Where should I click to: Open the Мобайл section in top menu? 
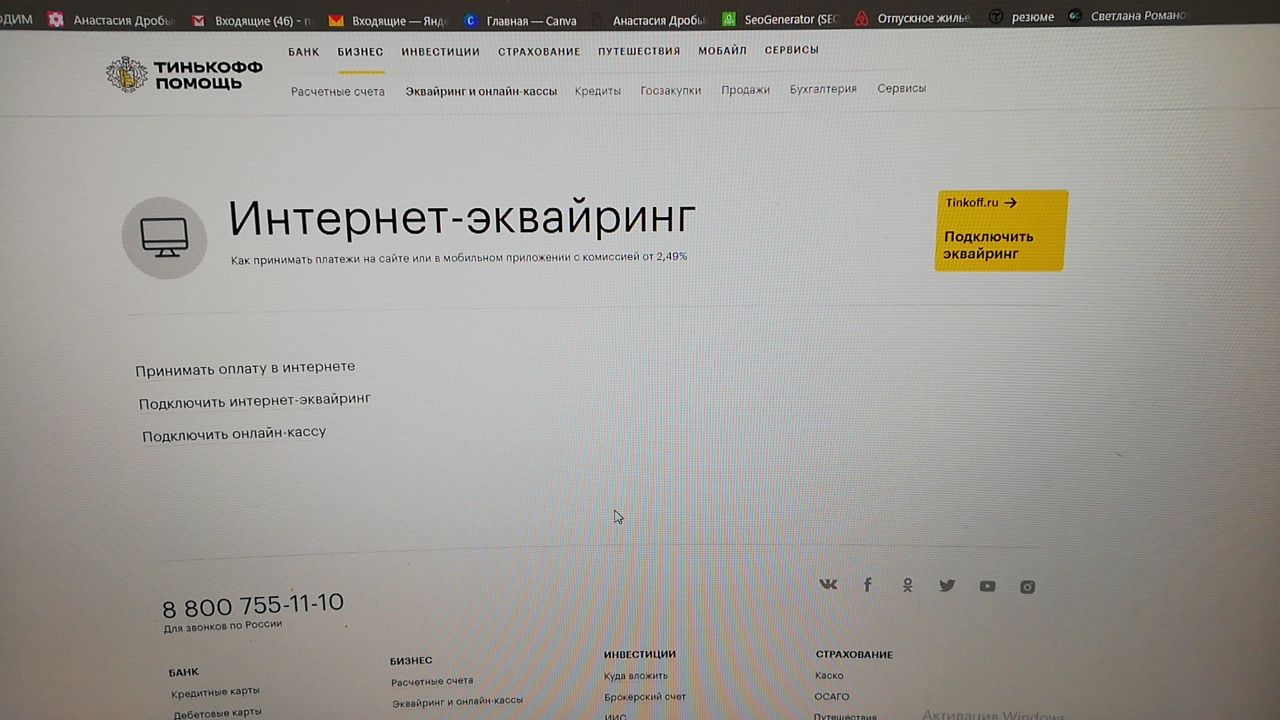coord(722,51)
